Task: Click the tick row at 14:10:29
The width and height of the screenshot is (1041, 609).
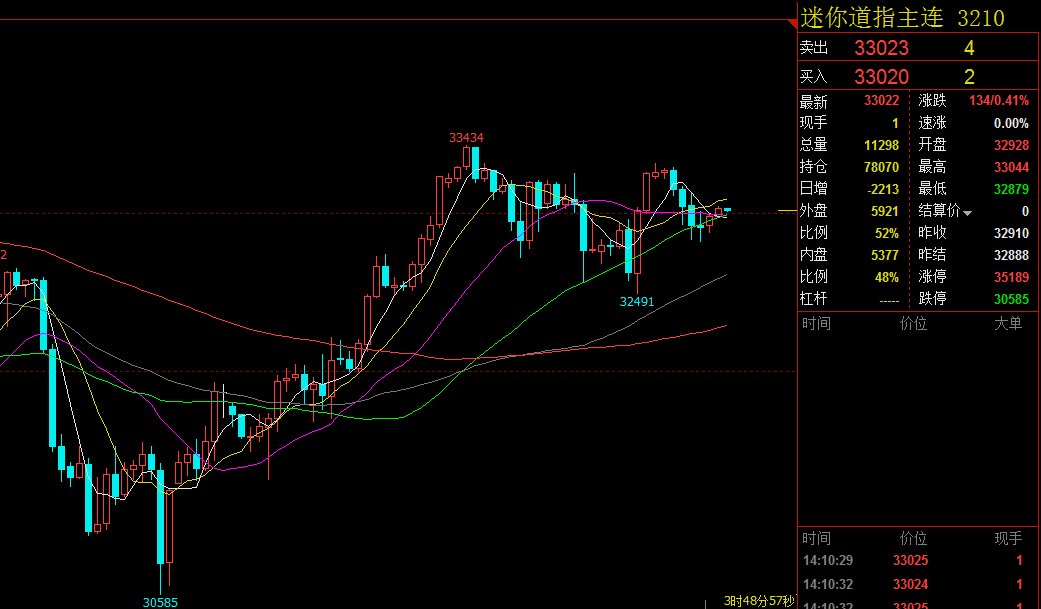Action: [x=919, y=561]
